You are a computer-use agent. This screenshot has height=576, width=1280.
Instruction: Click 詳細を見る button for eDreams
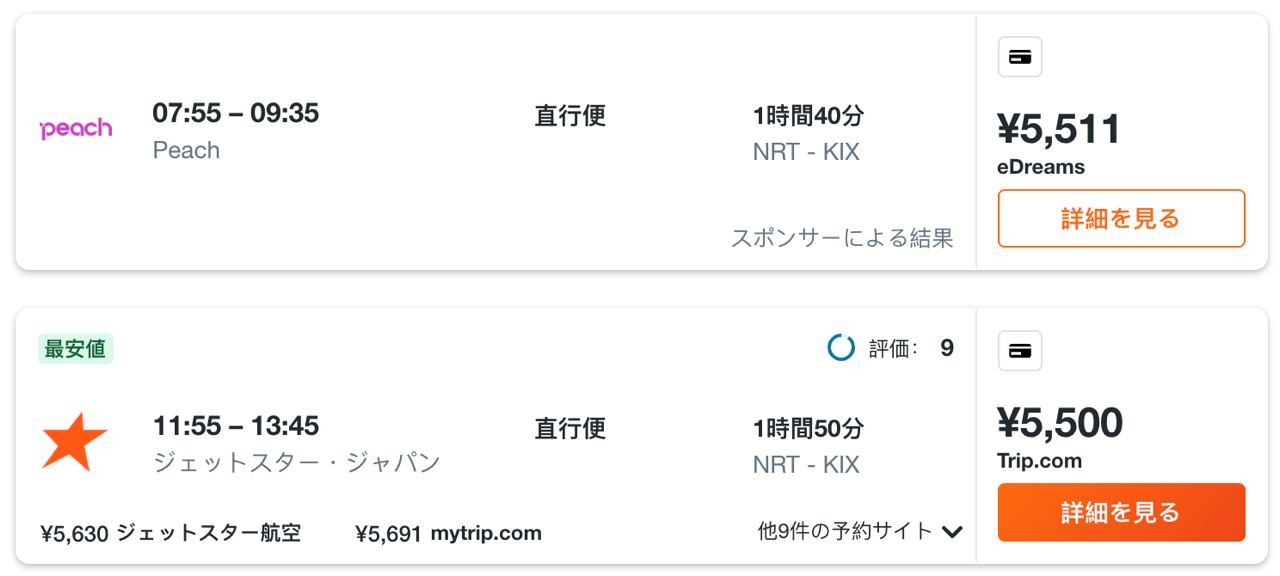pos(1121,218)
